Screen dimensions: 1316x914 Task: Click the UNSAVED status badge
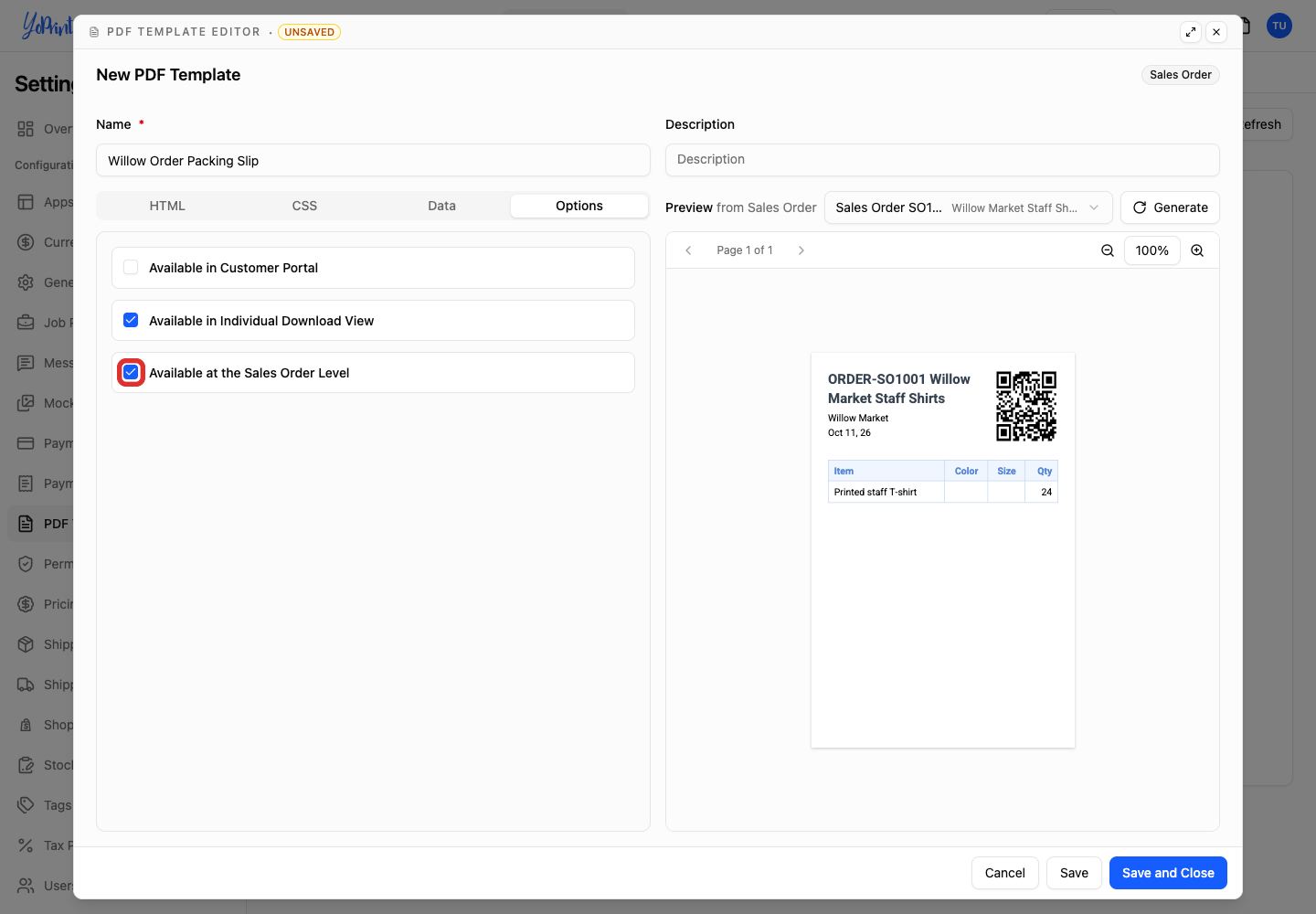309,32
